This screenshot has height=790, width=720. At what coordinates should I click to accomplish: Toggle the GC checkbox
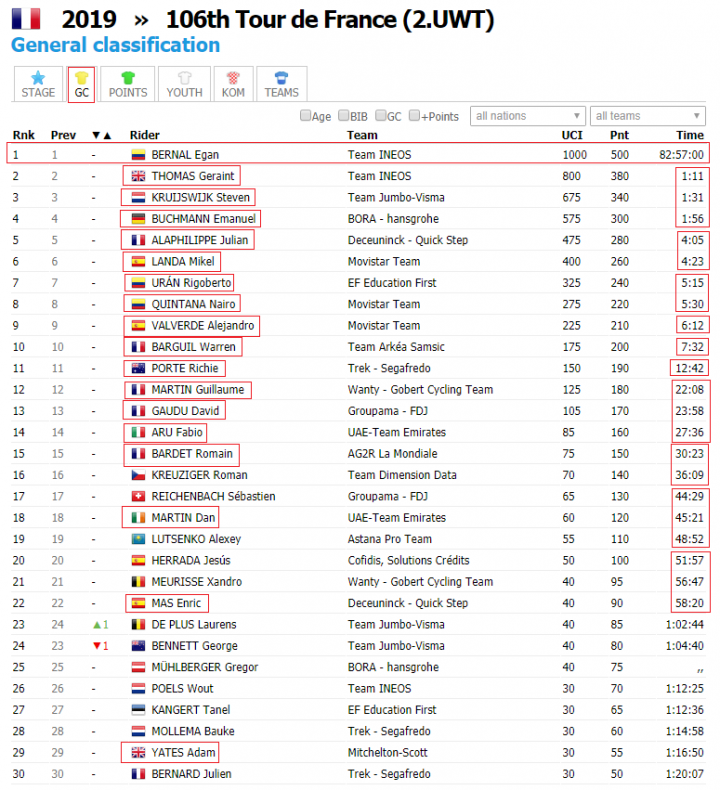(381, 116)
